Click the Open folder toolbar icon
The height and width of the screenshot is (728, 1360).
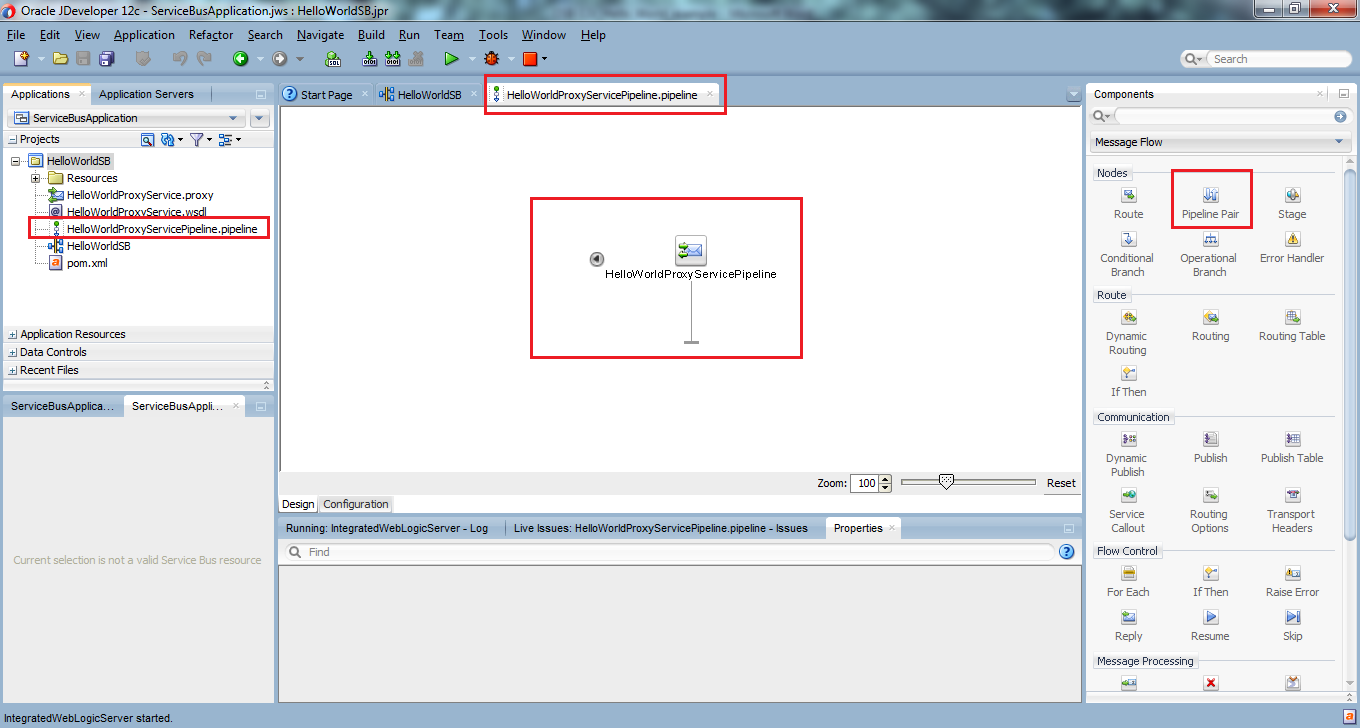(x=60, y=59)
